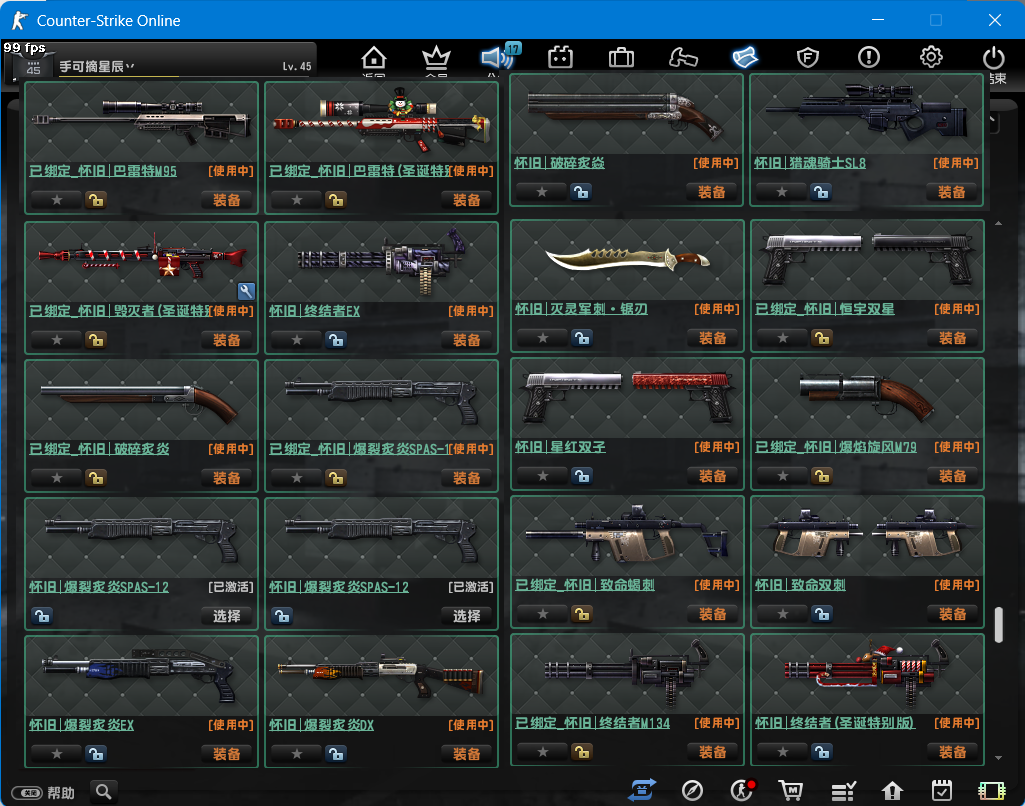Open the running man icon with red dot
Viewport: 1025px width, 806px height.
tap(743, 790)
